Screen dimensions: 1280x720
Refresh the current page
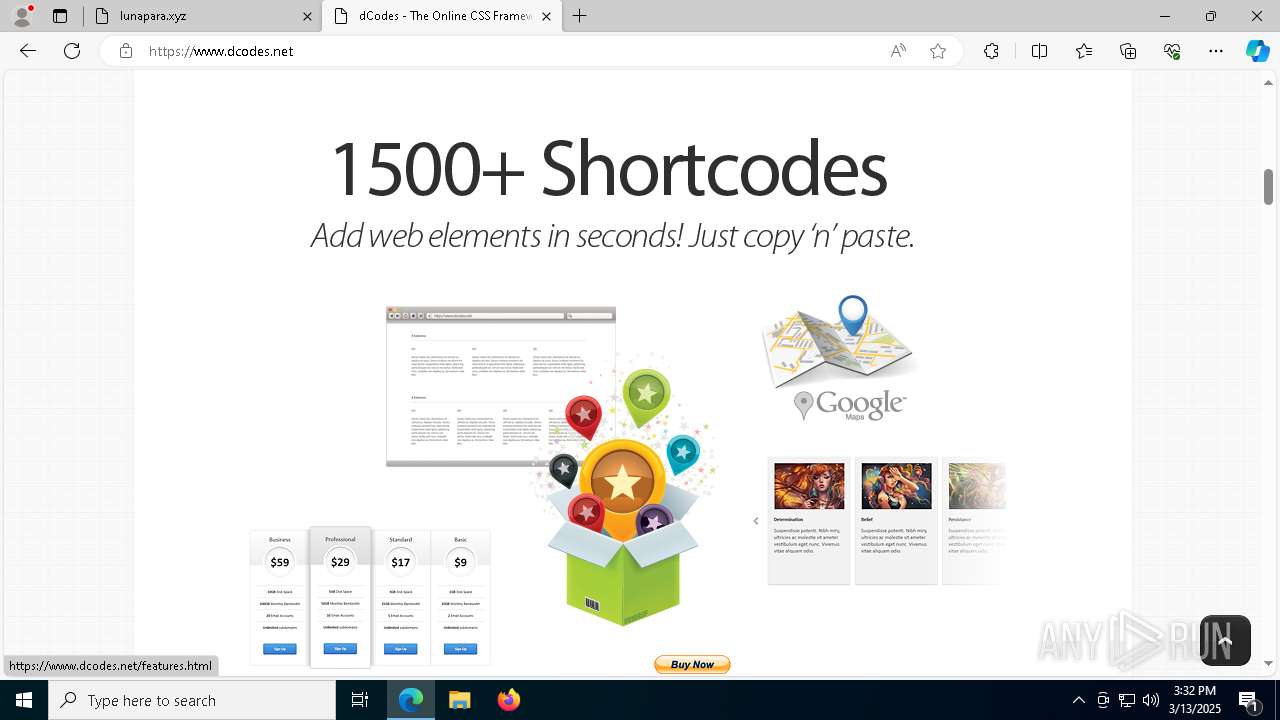click(72, 51)
